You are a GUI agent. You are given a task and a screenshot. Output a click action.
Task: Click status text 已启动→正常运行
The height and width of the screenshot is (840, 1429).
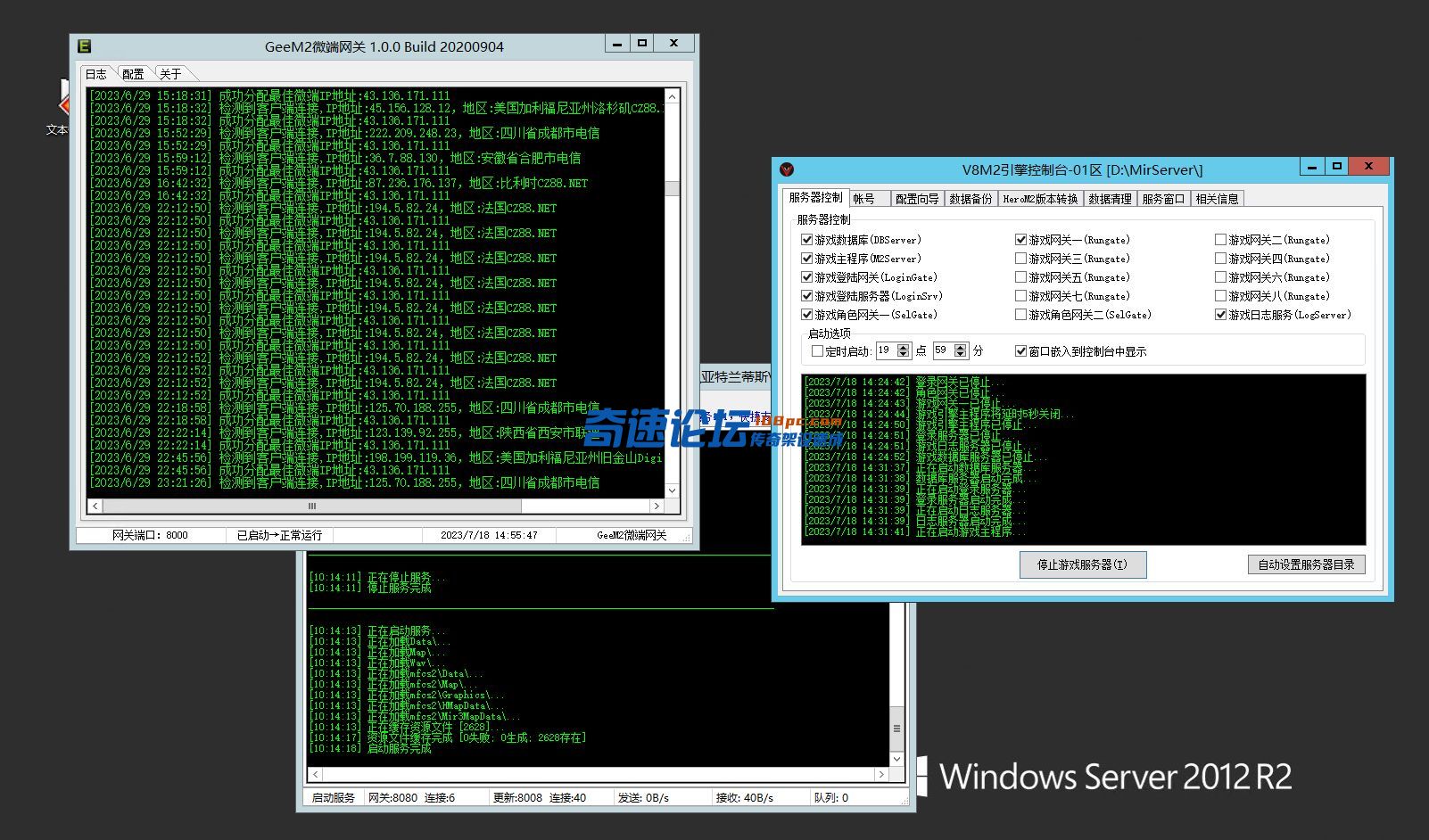pos(279,535)
